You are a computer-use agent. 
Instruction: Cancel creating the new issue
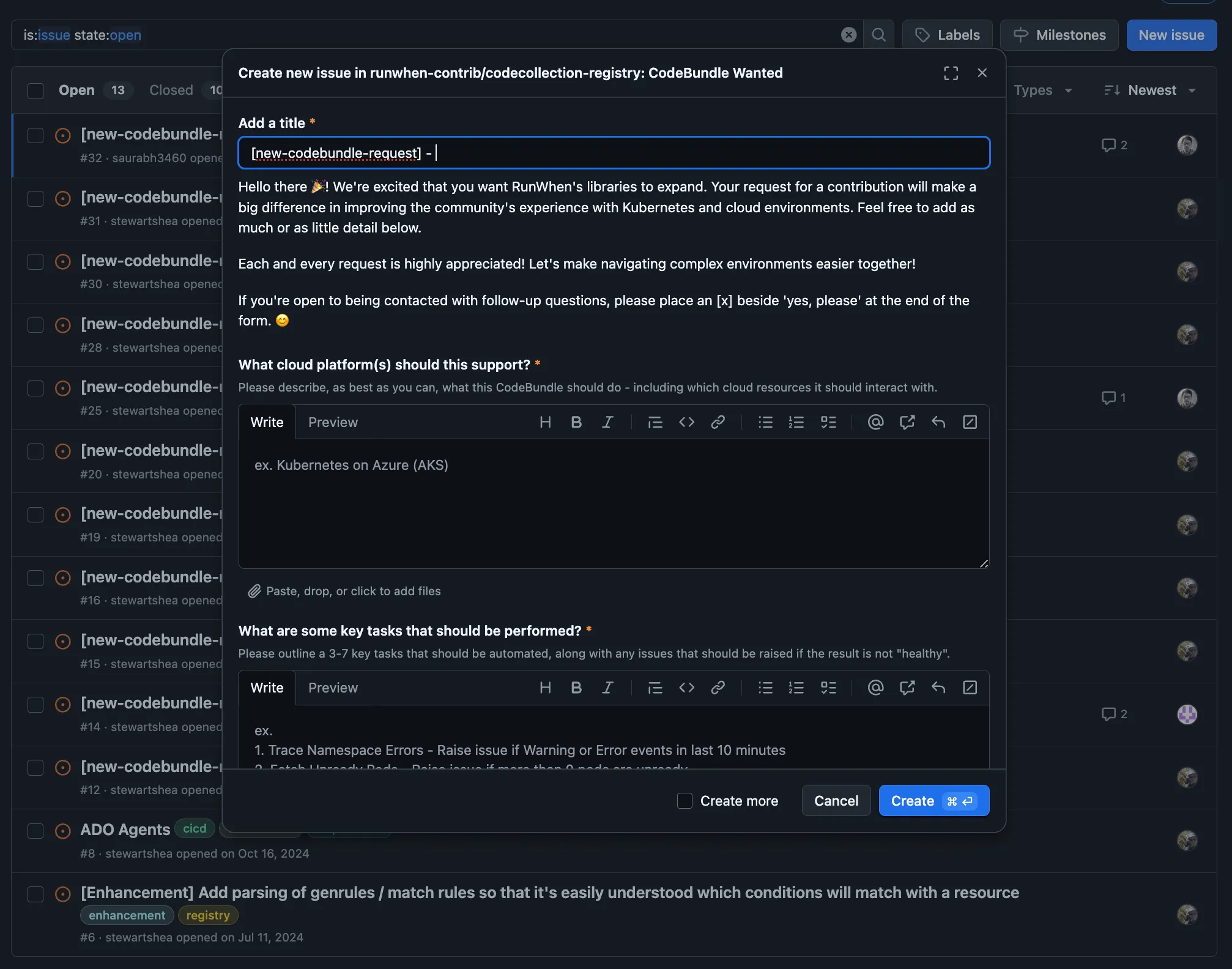point(836,801)
